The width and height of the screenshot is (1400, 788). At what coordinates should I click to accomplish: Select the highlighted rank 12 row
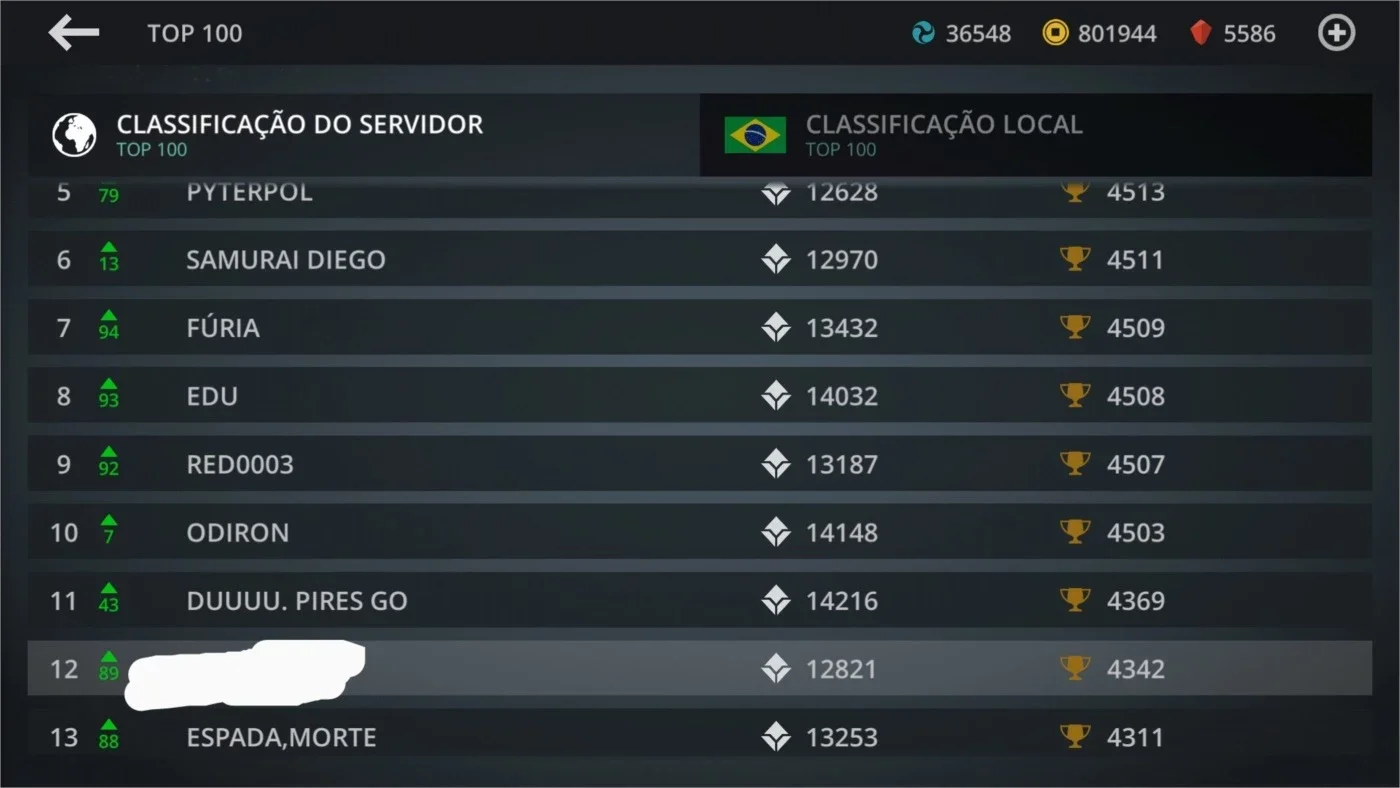[x=700, y=669]
